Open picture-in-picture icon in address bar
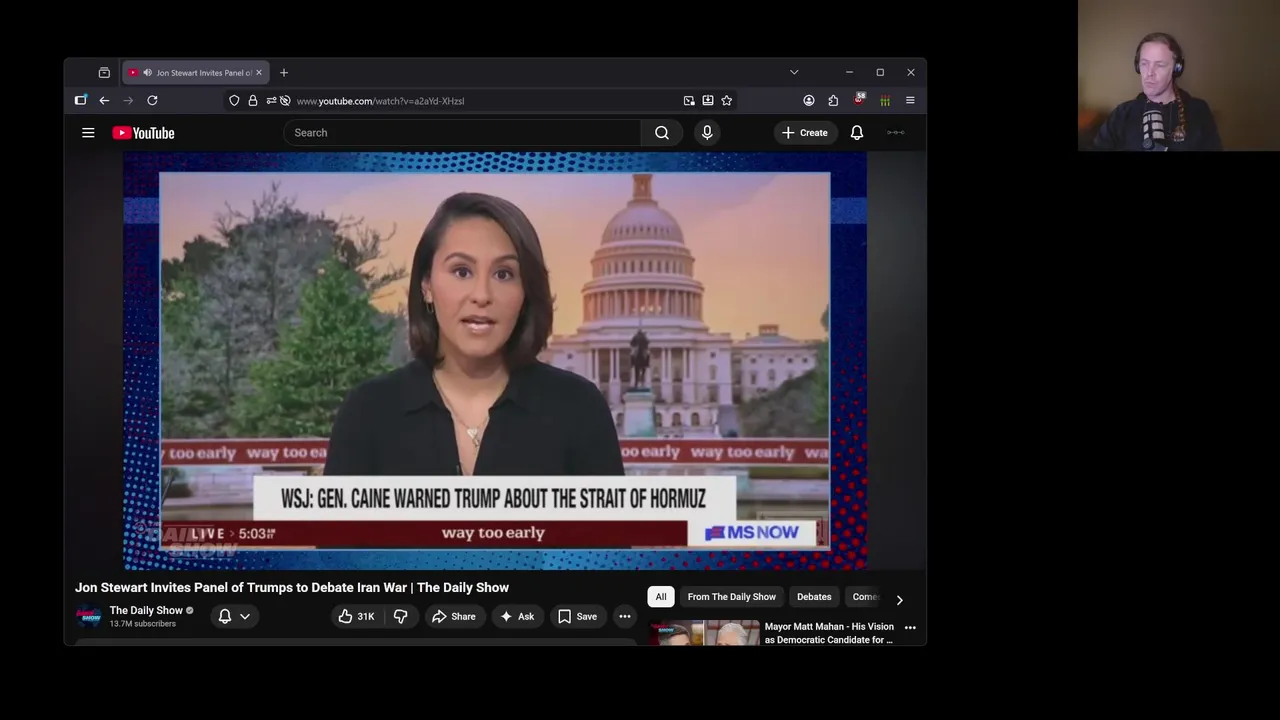Viewport: 1280px width, 720px height. point(689,101)
